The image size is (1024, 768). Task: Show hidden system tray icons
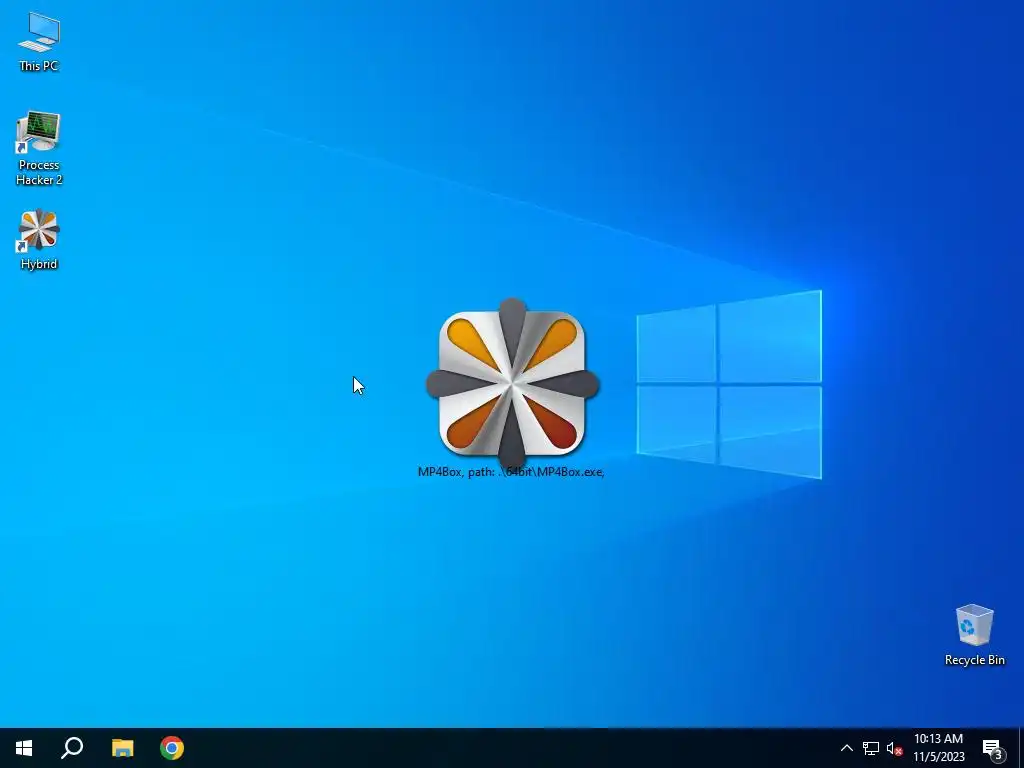tap(846, 748)
